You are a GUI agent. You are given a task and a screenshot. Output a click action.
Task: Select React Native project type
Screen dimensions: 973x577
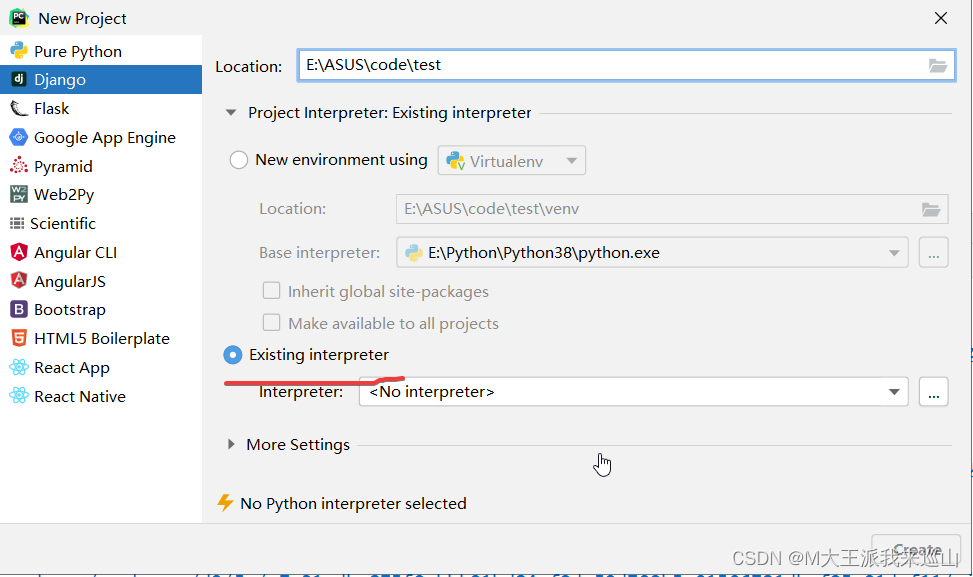(x=101, y=396)
